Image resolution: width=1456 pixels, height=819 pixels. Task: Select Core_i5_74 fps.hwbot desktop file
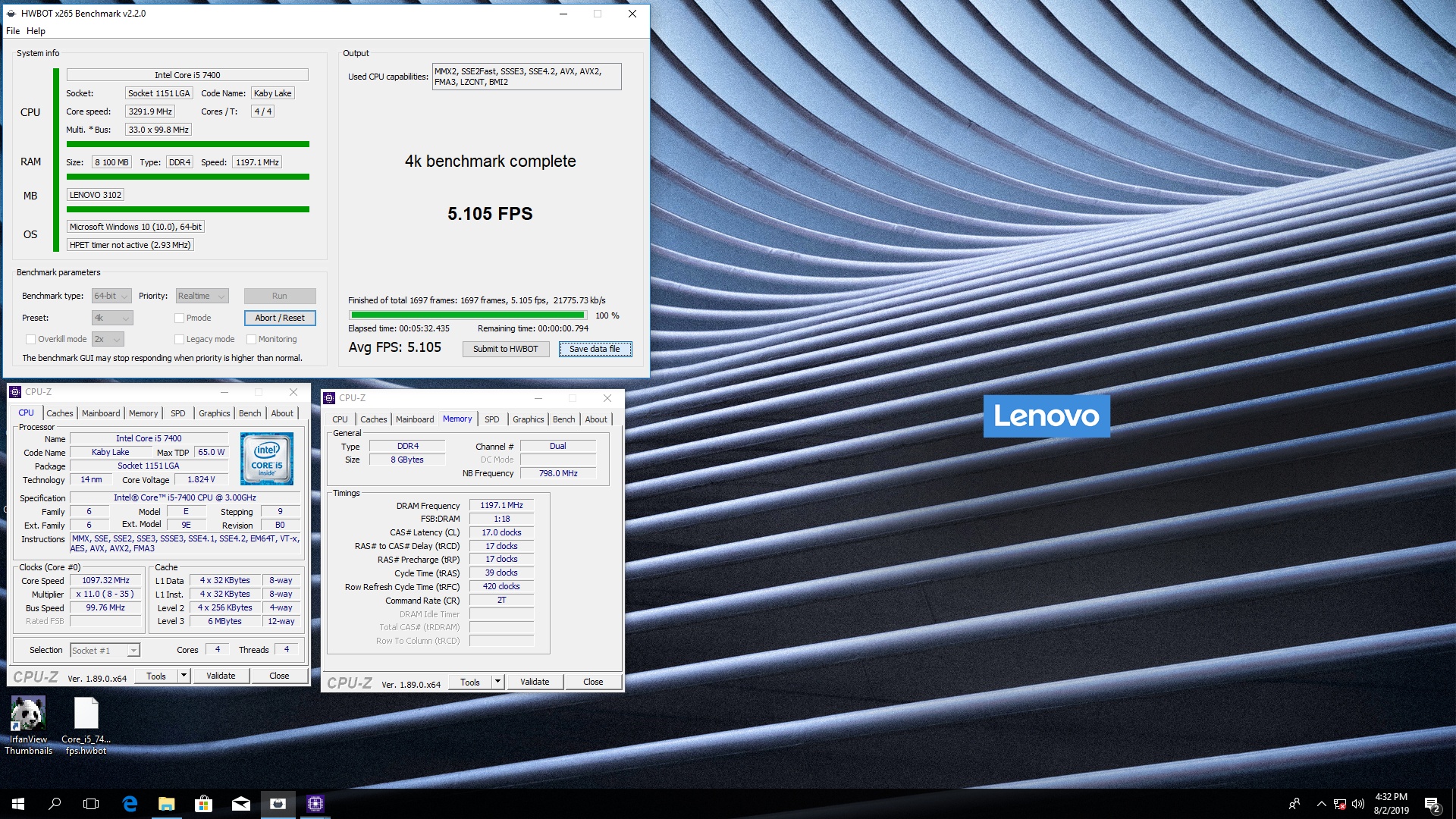pyautogui.click(x=86, y=726)
